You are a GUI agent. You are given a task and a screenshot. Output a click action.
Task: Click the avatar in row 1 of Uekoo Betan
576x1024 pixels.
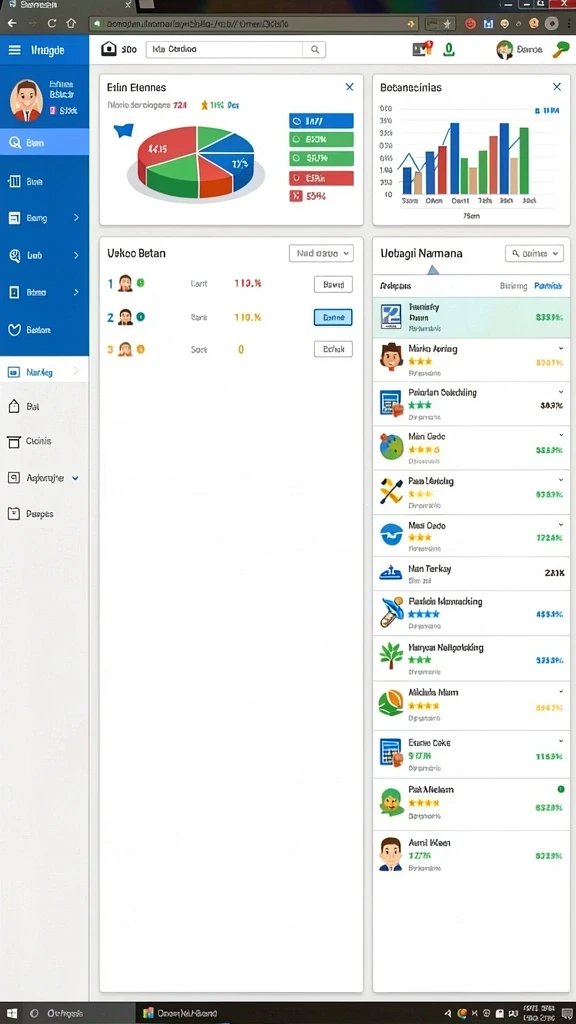click(x=125, y=283)
